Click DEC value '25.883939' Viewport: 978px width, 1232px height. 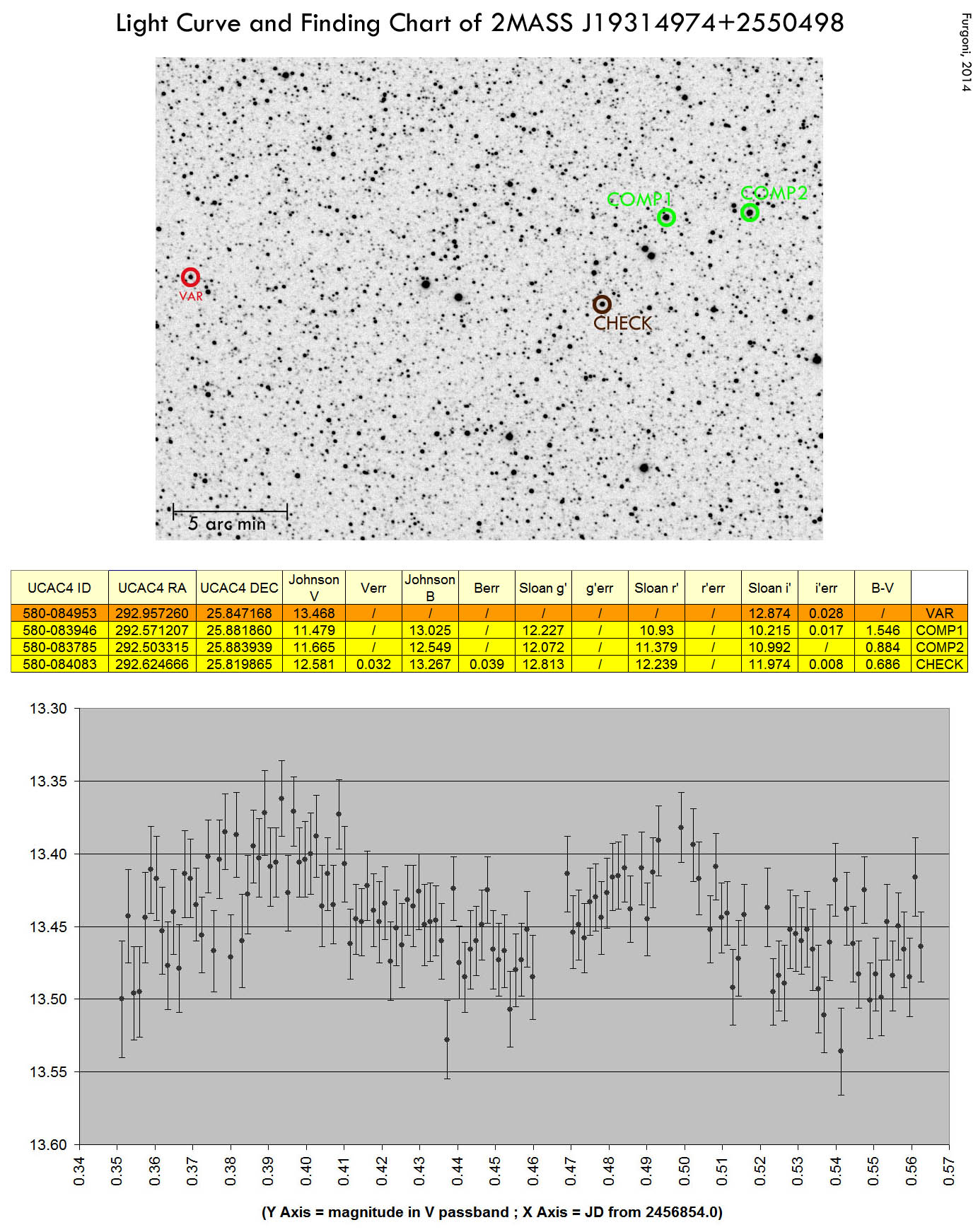tap(239, 647)
